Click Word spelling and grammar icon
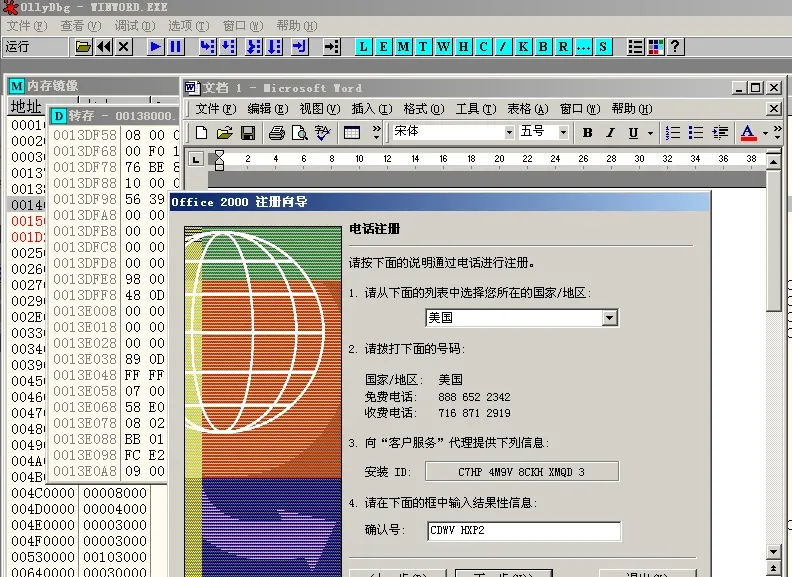This screenshot has height=577, width=792. point(323,133)
